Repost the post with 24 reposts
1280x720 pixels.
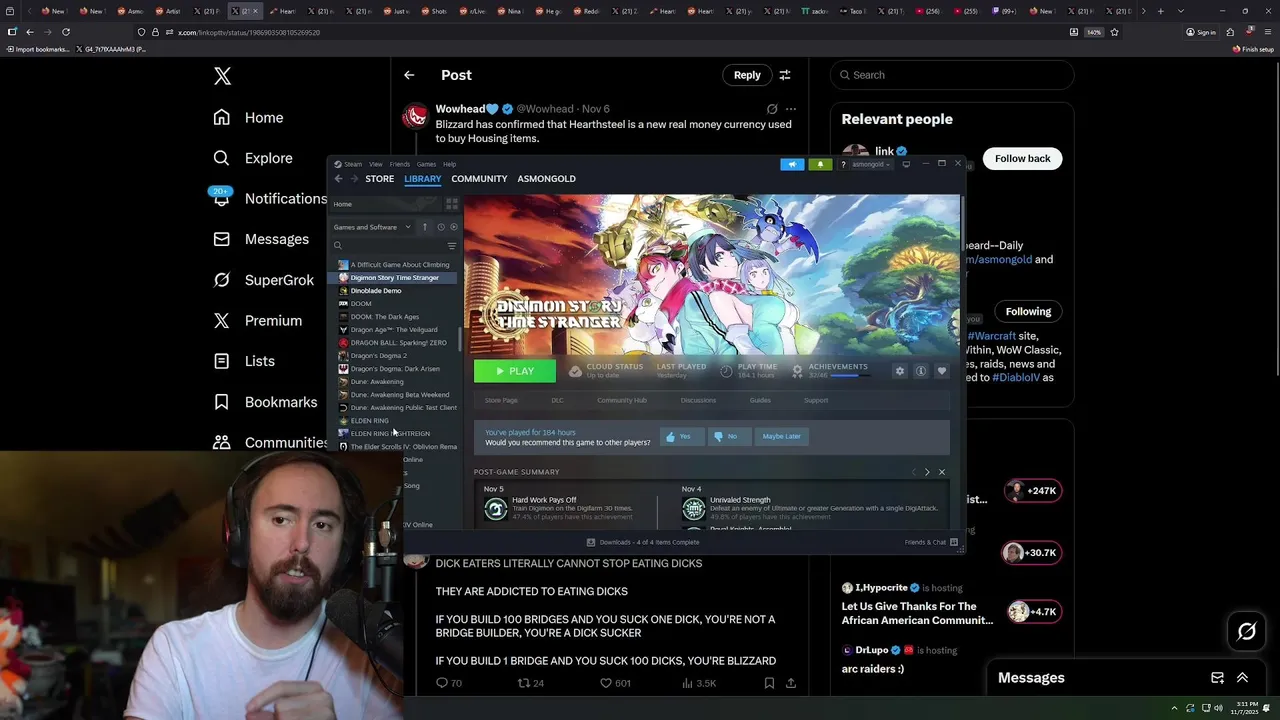(530, 683)
